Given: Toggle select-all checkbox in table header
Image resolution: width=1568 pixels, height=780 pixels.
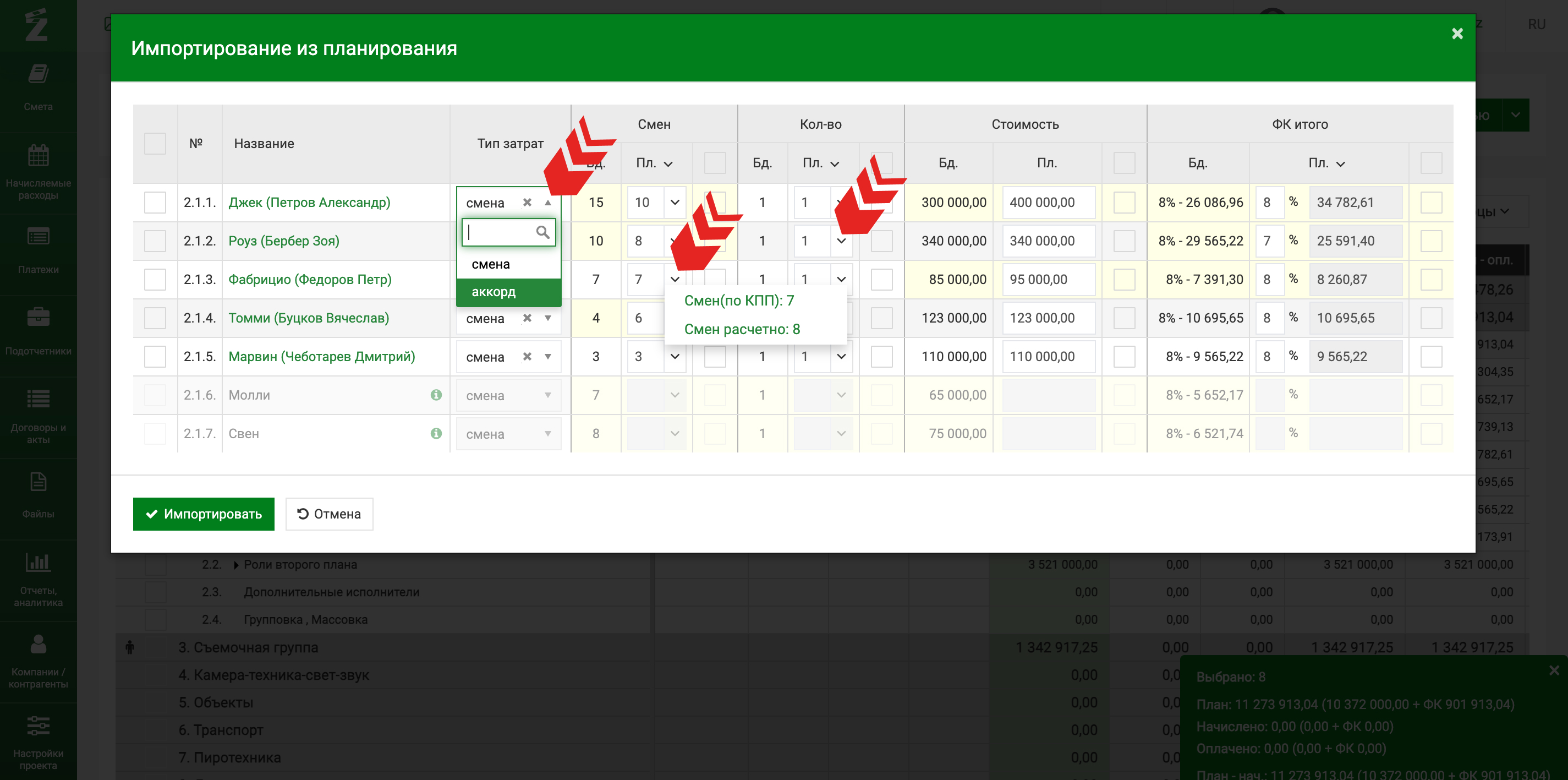Looking at the screenshot, I should pos(155,144).
